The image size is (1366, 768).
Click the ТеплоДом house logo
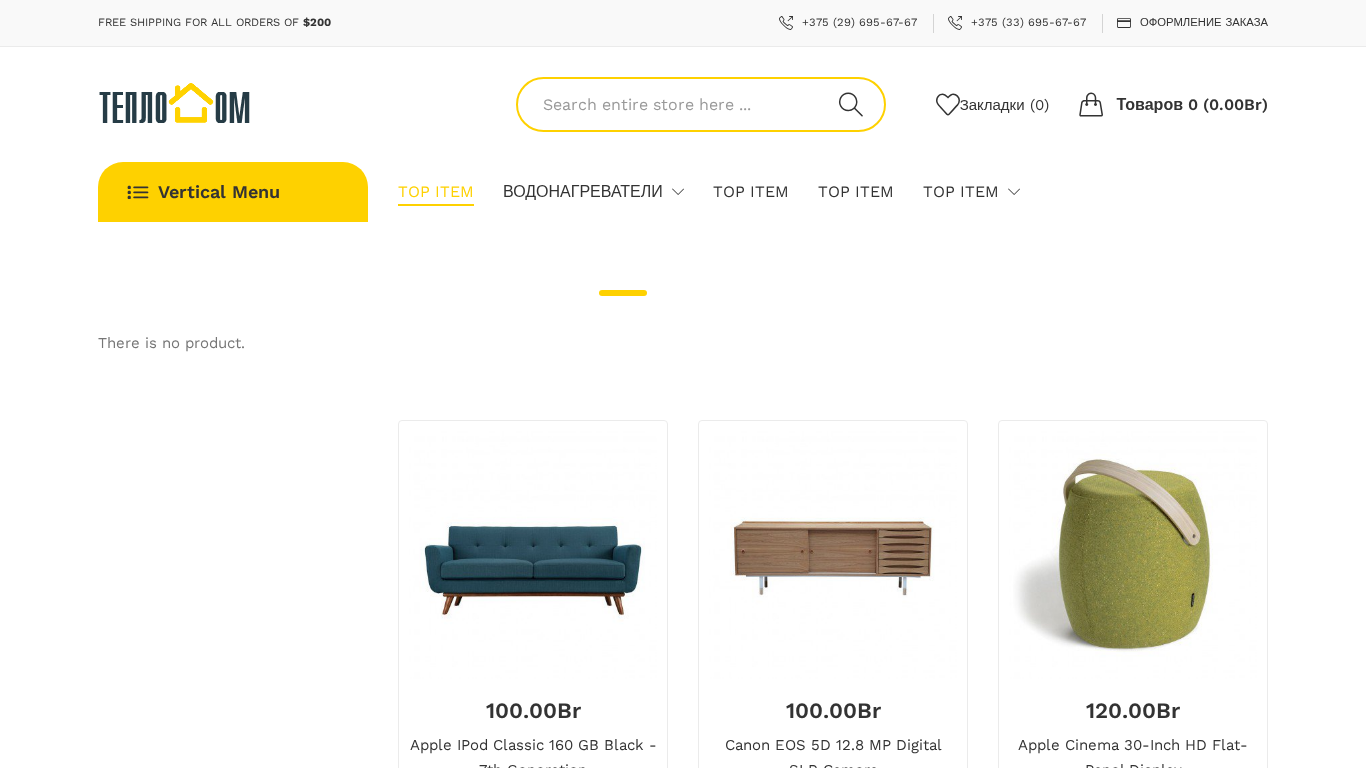[174, 105]
